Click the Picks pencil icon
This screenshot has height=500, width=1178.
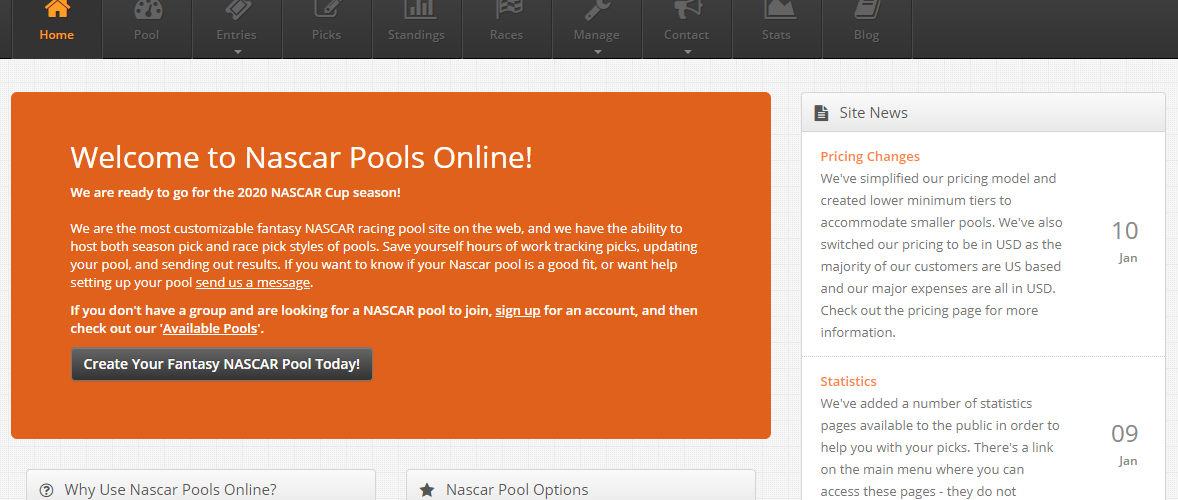click(x=327, y=8)
